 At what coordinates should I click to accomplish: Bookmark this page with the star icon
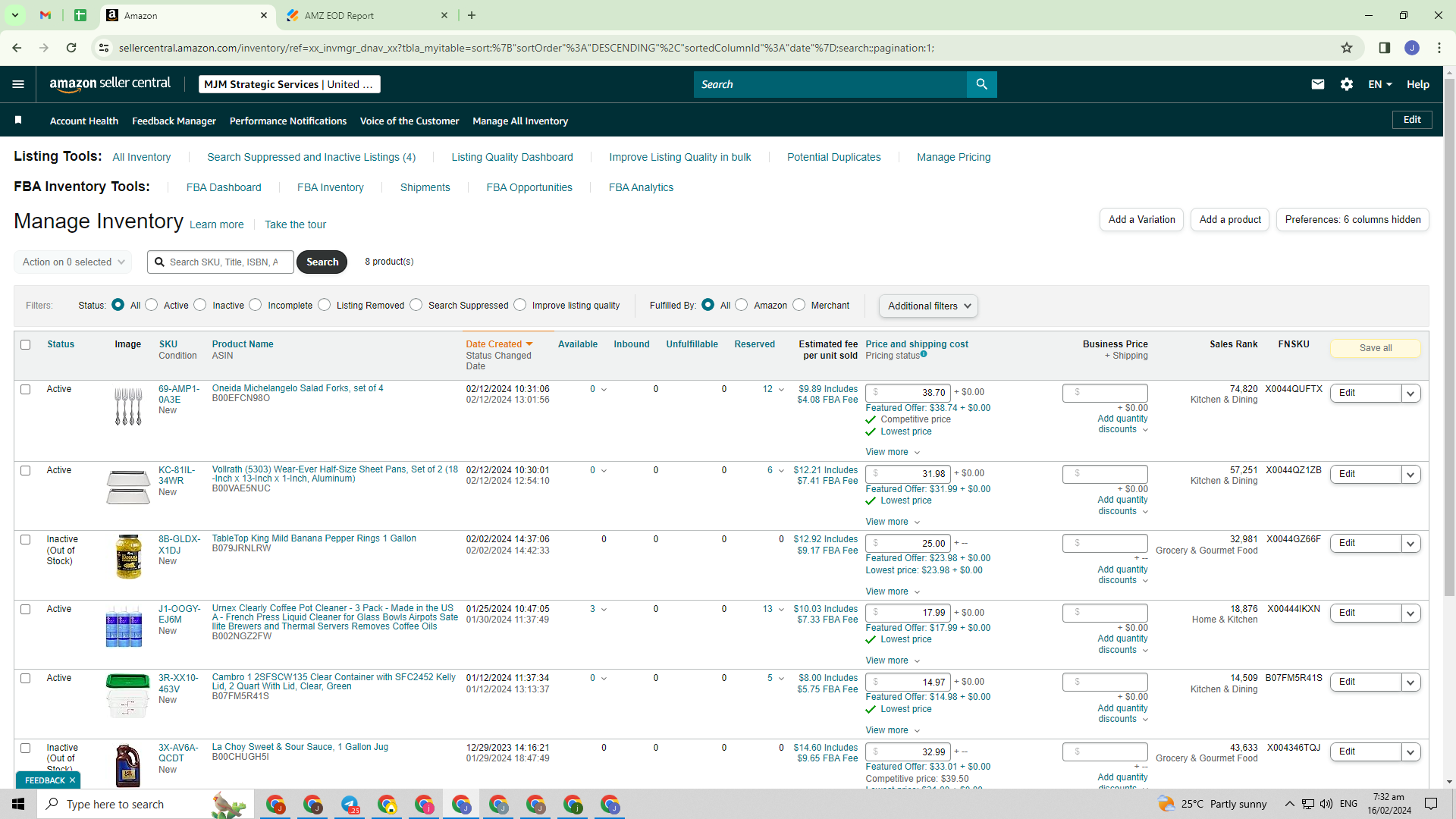(x=1347, y=48)
